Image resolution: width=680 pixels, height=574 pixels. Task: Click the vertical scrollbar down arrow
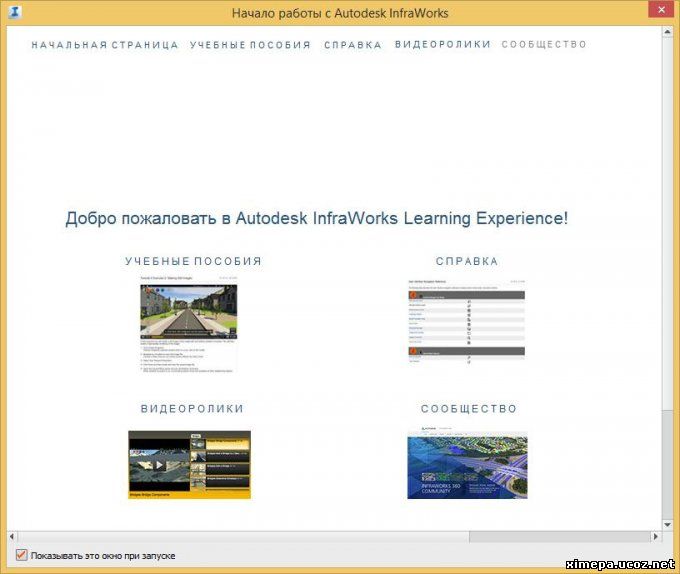tap(668, 522)
